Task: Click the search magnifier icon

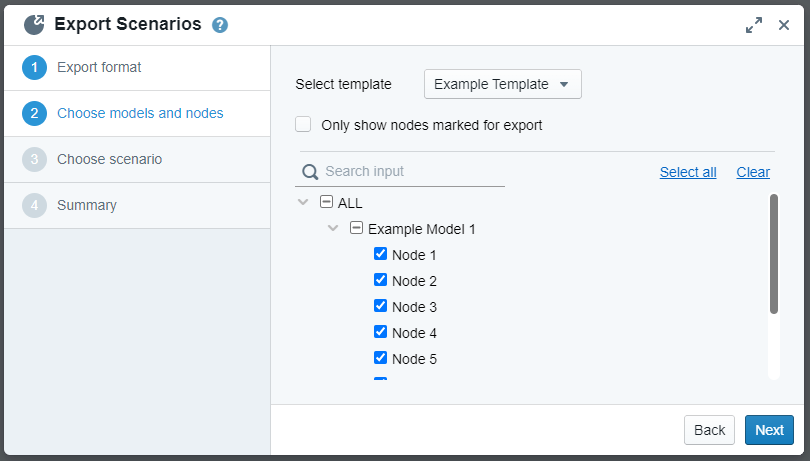Action: (310, 172)
